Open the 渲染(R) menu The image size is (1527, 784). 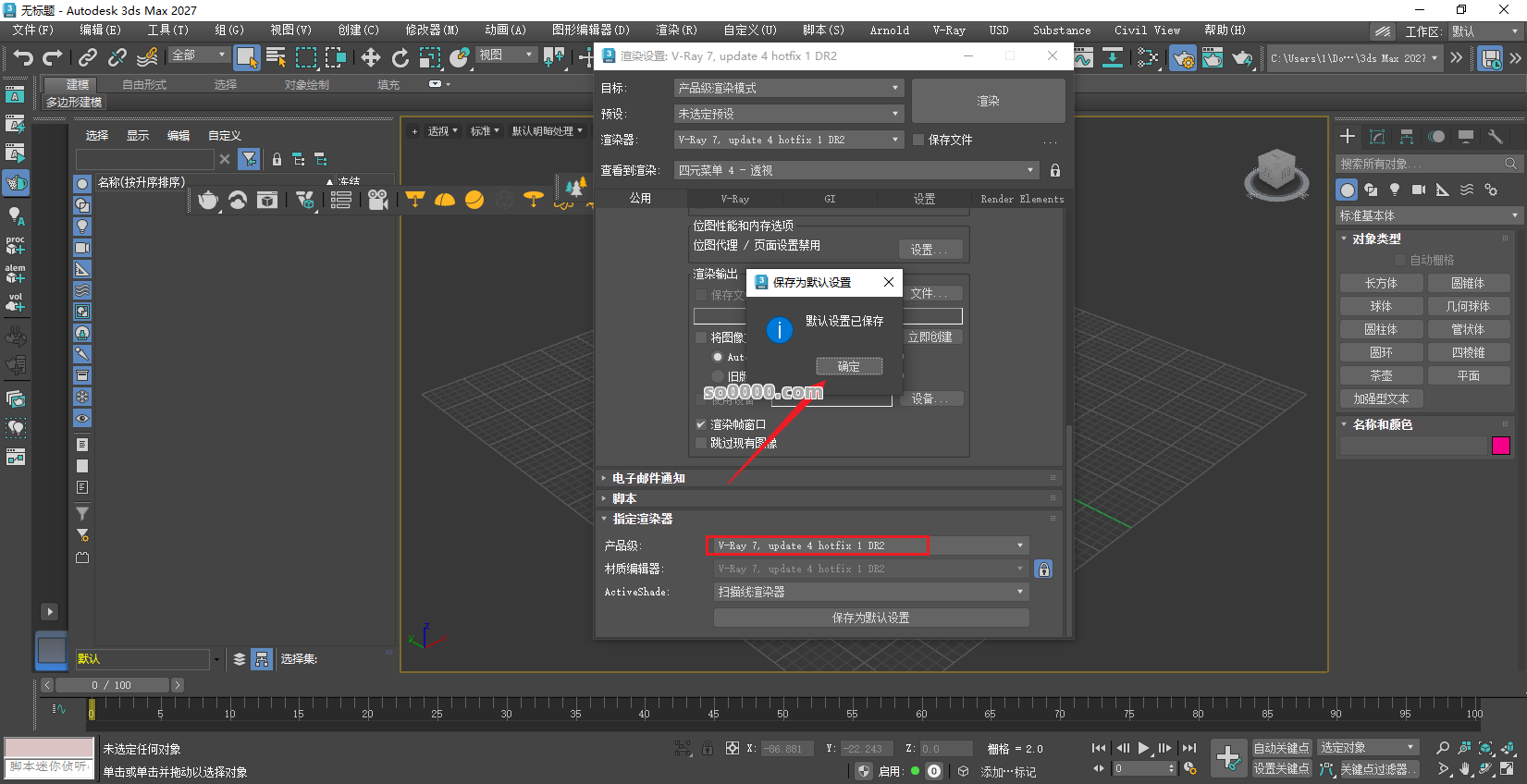pyautogui.click(x=677, y=31)
